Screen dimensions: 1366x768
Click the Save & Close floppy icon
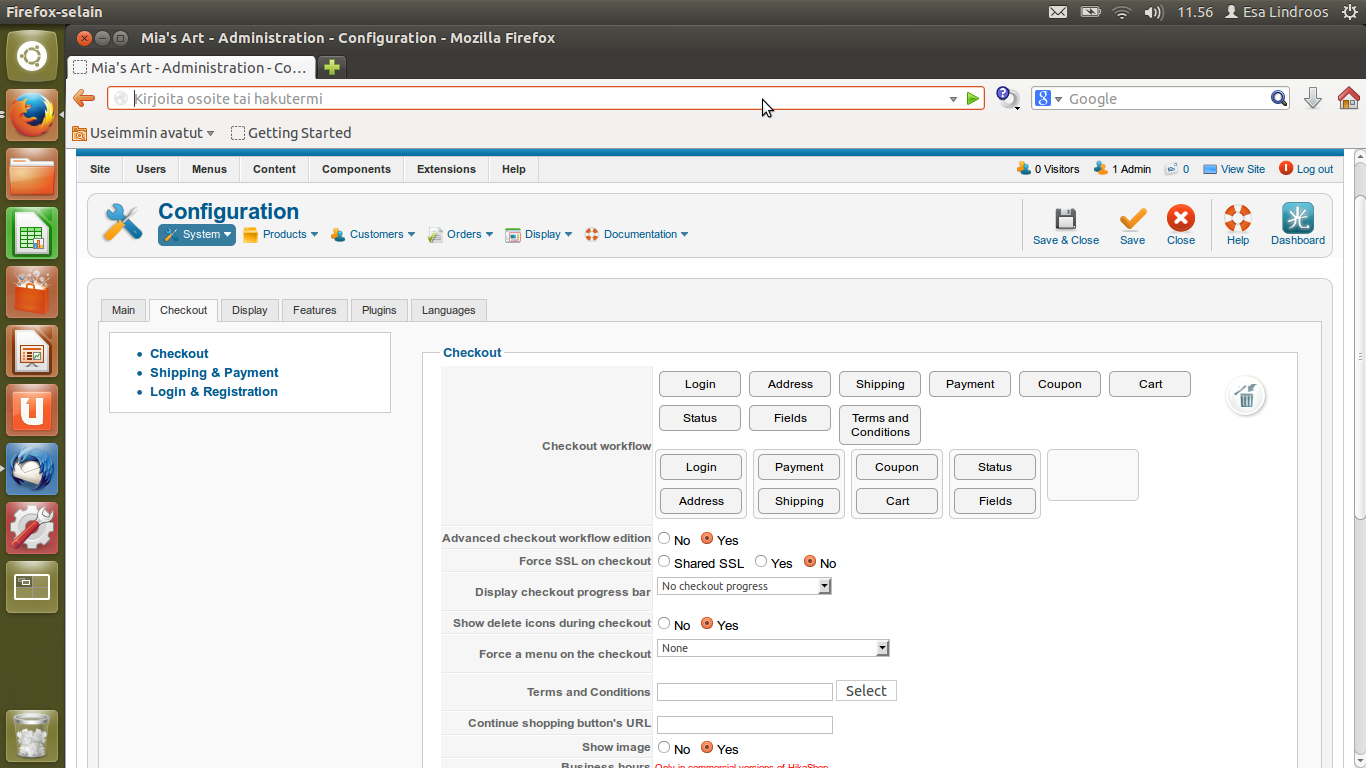click(x=1066, y=219)
